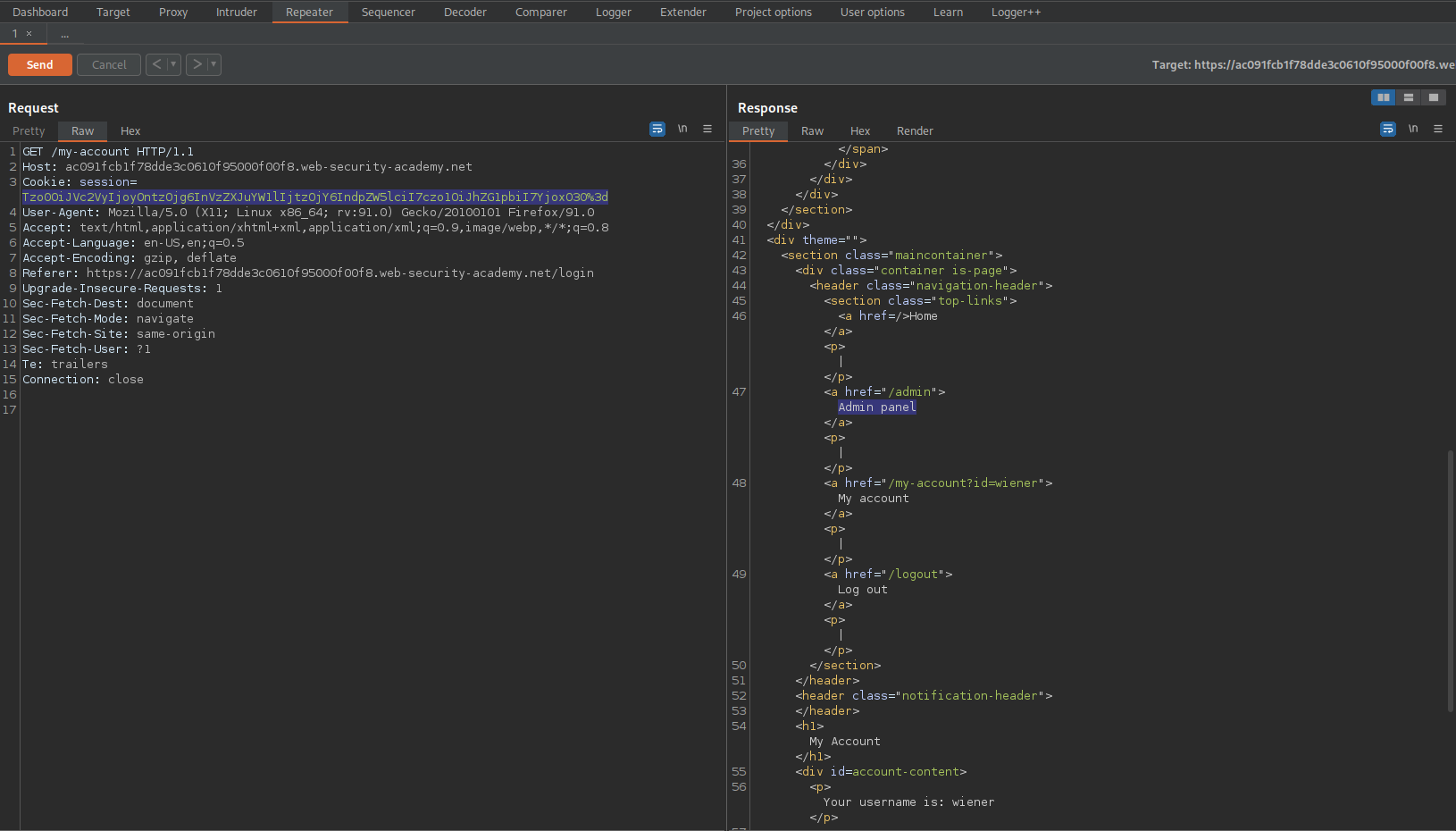Click the Target URL text at top right
Viewport: 1456px width, 831px height.
pos(1303,64)
